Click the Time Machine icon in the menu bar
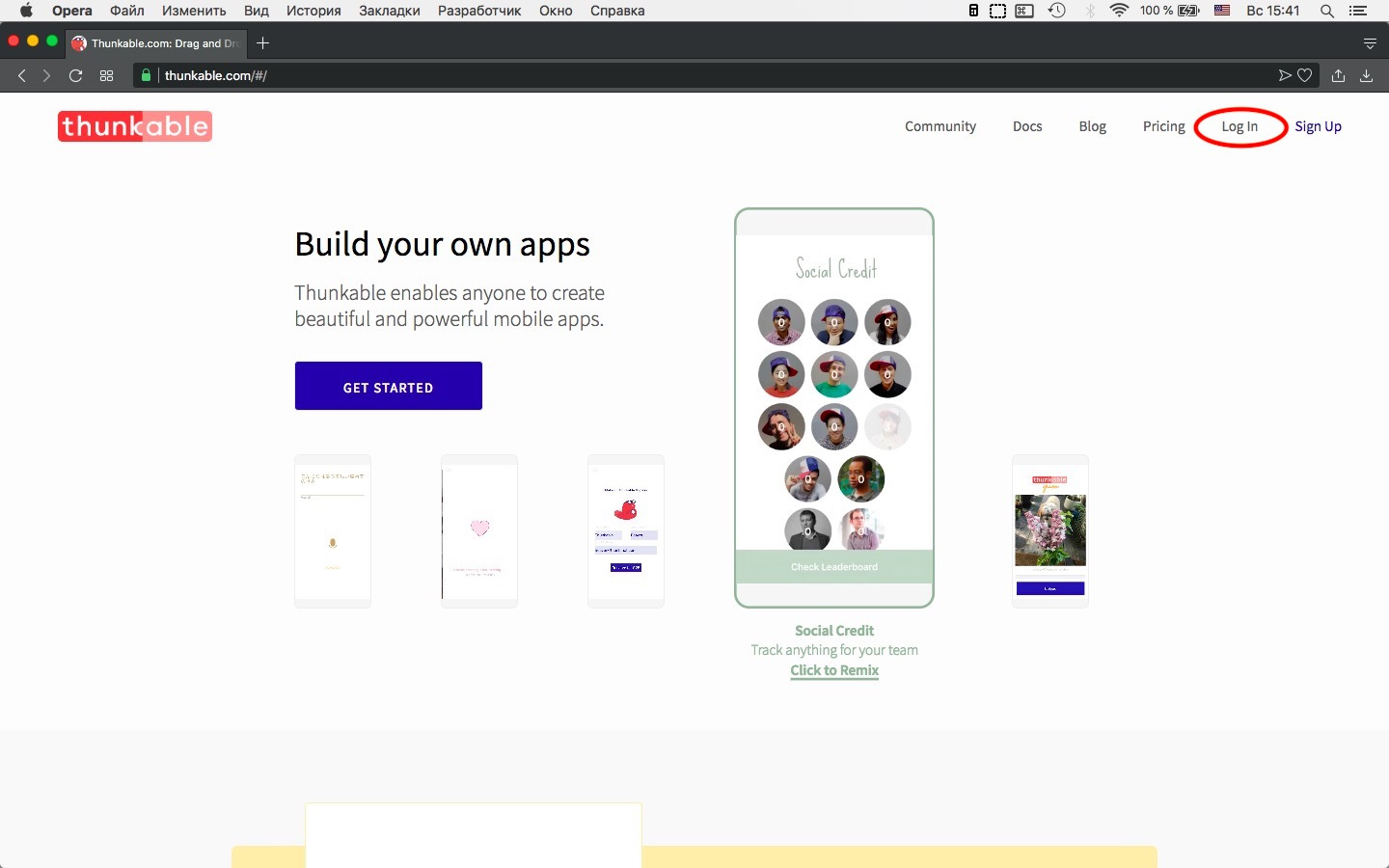1389x868 pixels. (x=1057, y=11)
